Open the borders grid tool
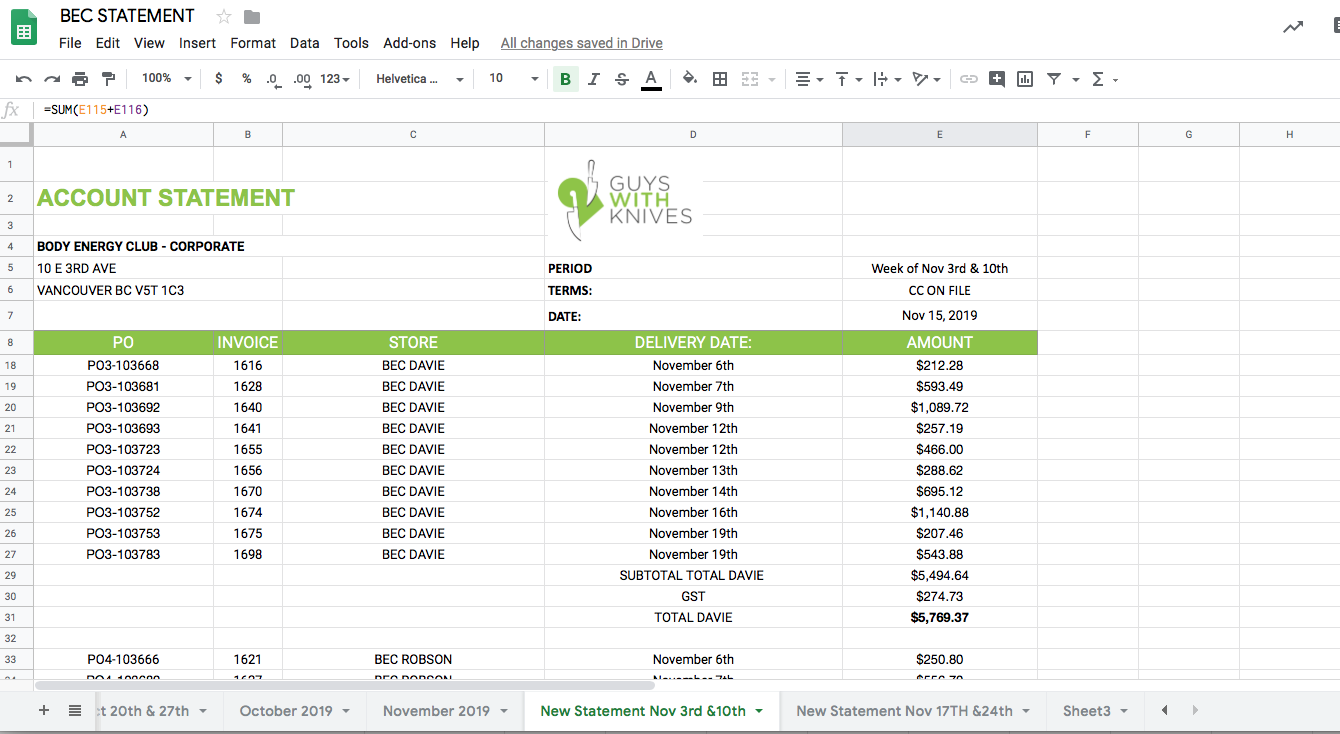1340x734 pixels. pyautogui.click(x=719, y=79)
